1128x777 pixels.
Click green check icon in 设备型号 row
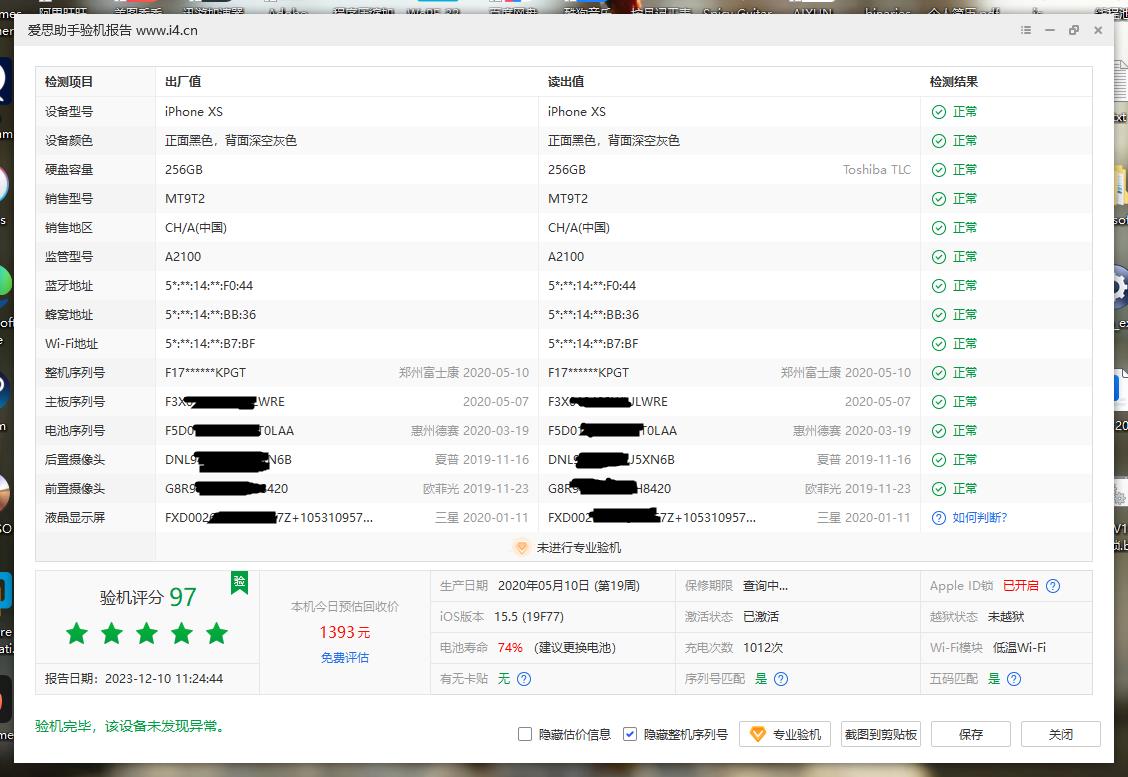(x=938, y=112)
